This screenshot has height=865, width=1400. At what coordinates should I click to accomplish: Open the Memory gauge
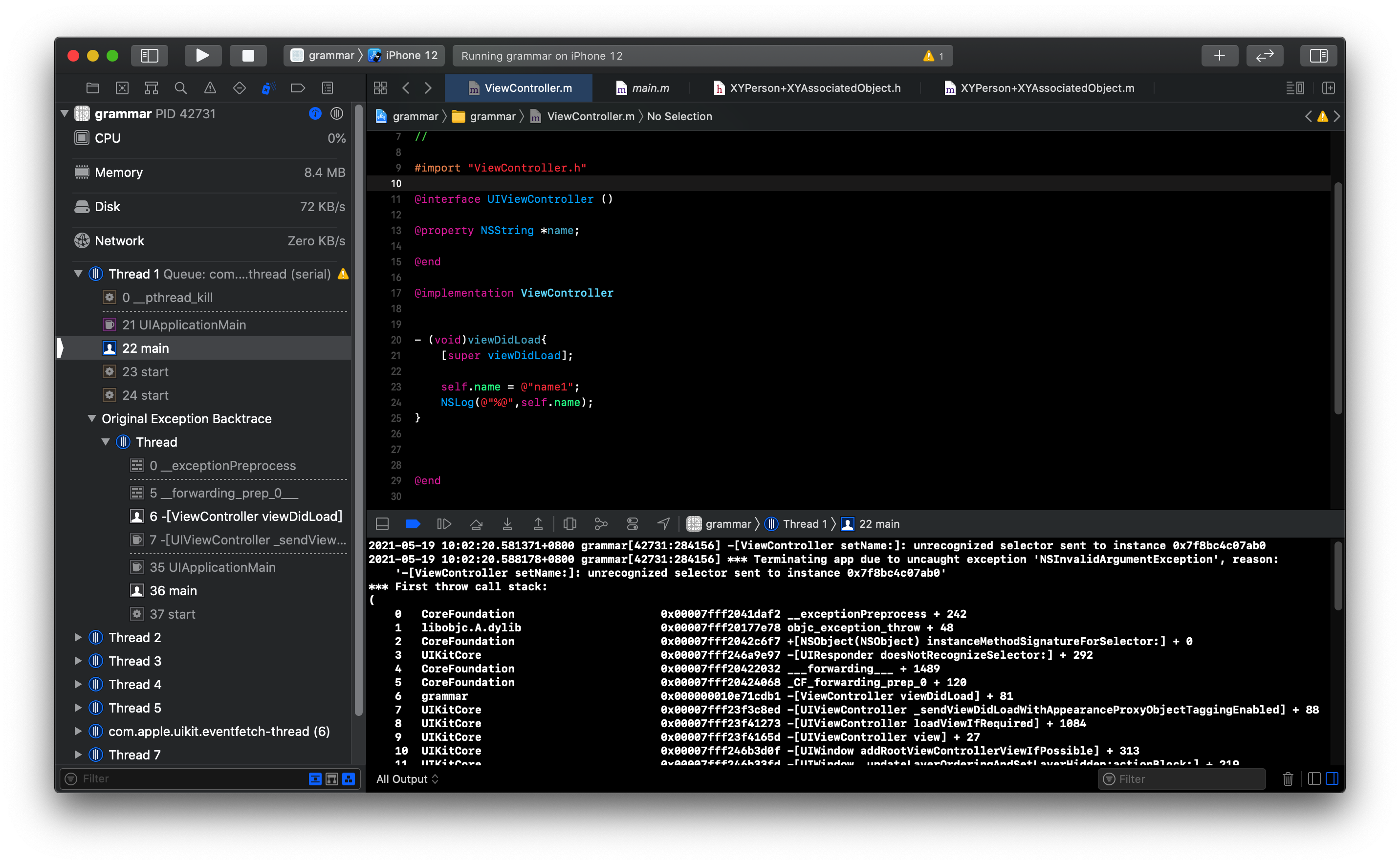coord(209,172)
